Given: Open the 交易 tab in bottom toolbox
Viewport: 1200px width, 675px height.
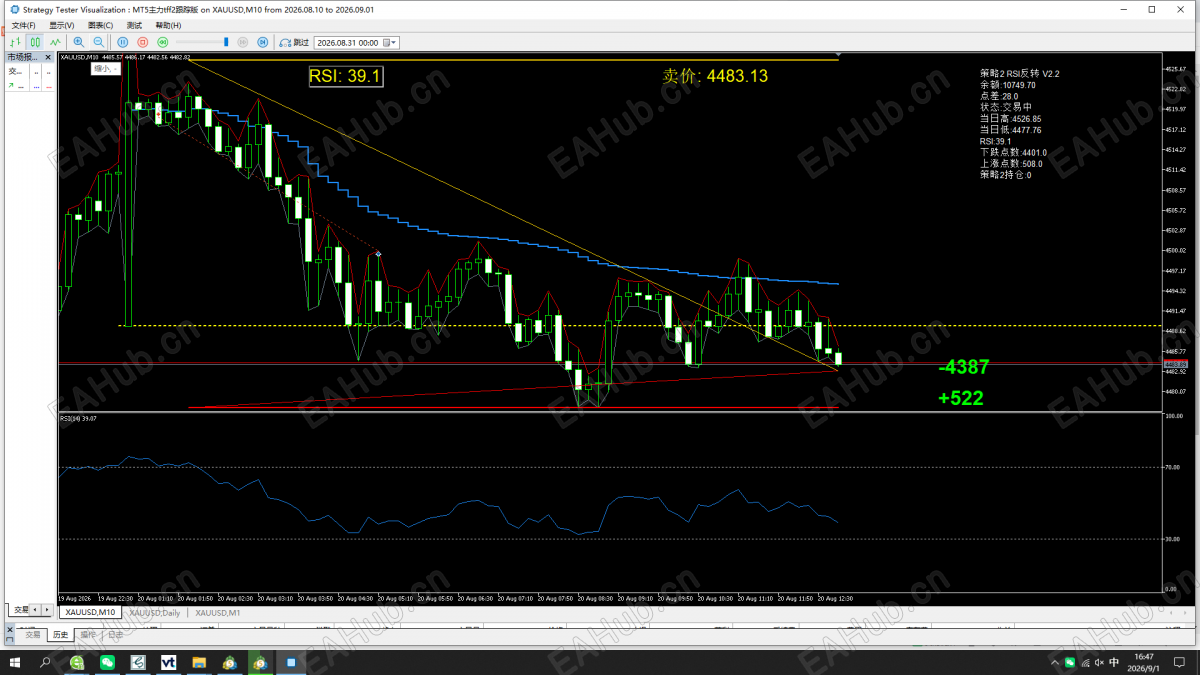Looking at the screenshot, I should coord(33,634).
